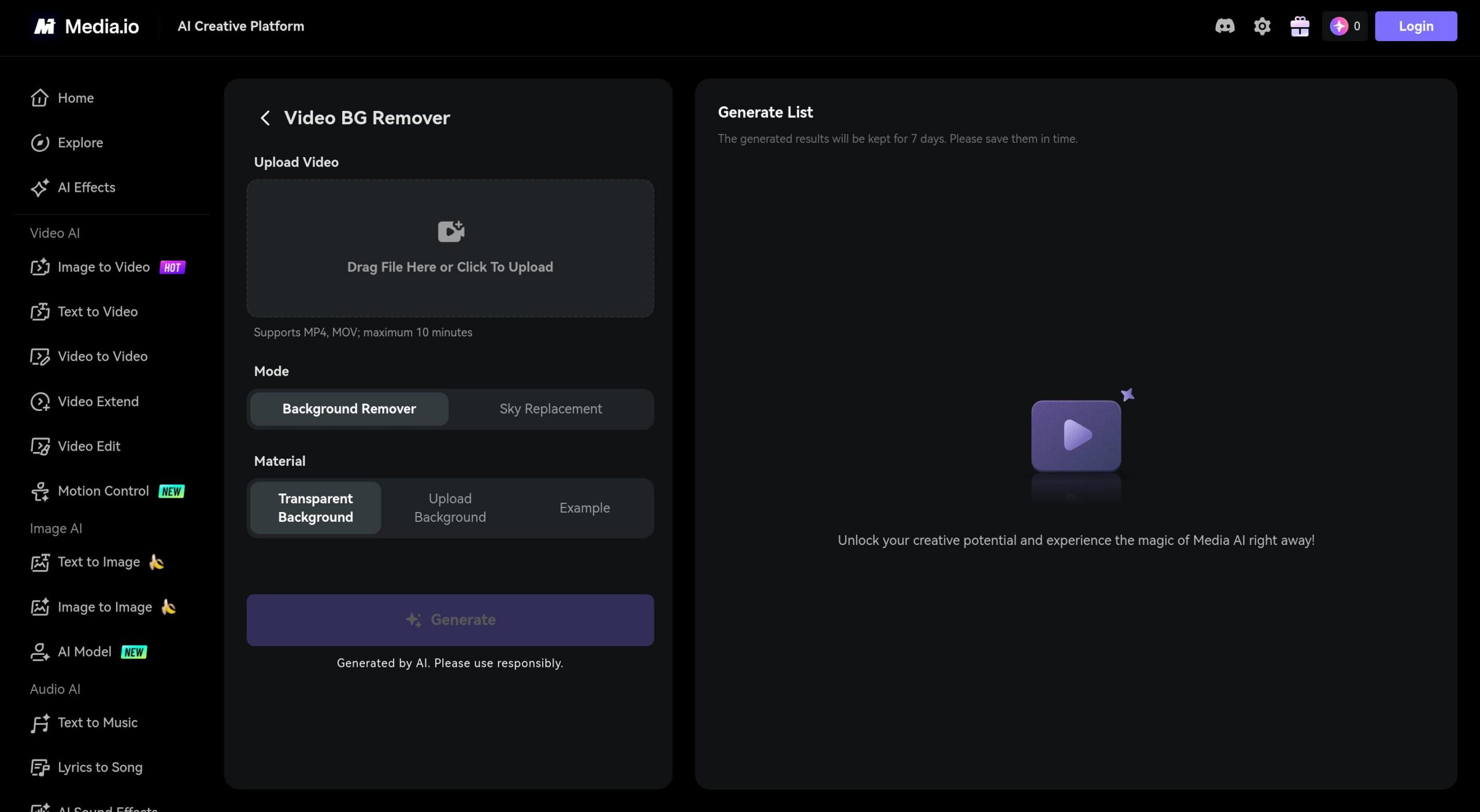Click the purple play video thumbnail

click(1076, 436)
